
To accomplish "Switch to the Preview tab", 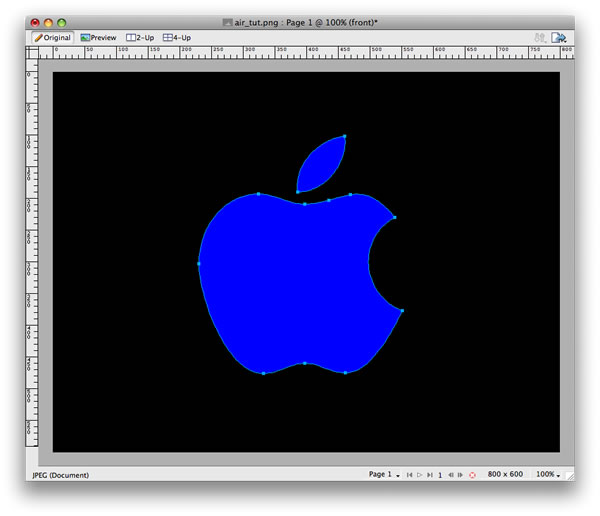I will (x=98, y=38).
